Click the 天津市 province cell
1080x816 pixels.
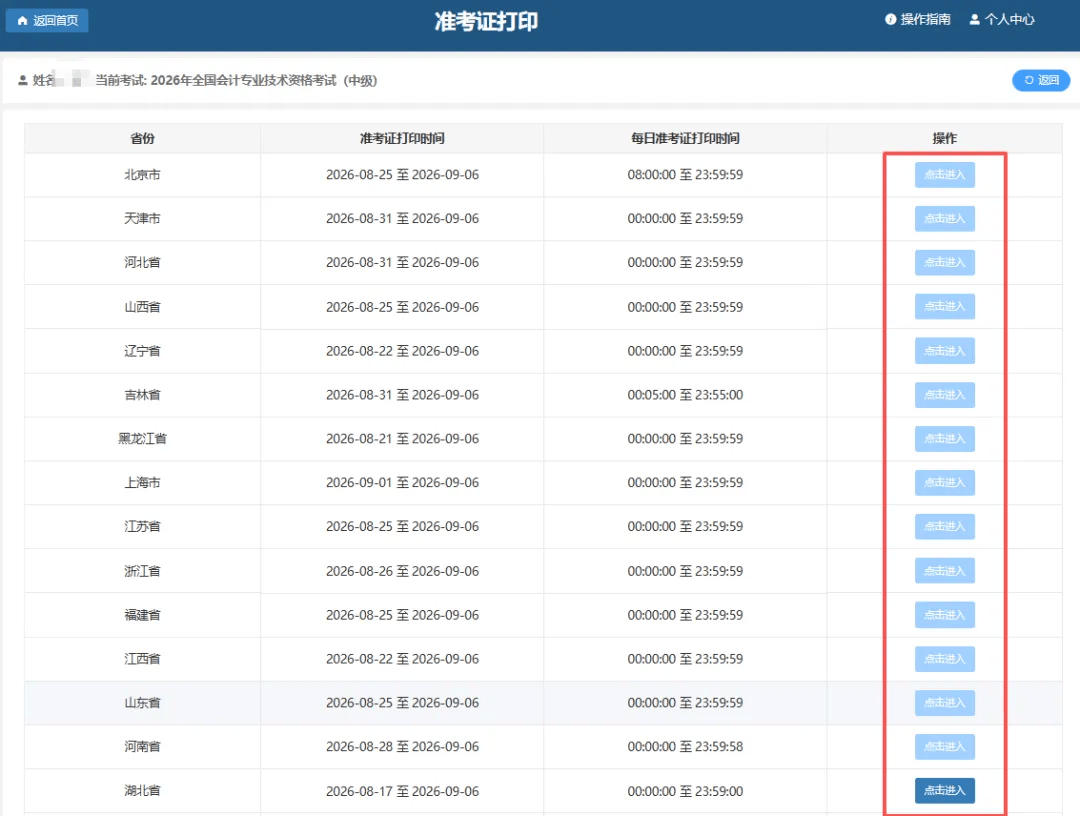[143, 219]
